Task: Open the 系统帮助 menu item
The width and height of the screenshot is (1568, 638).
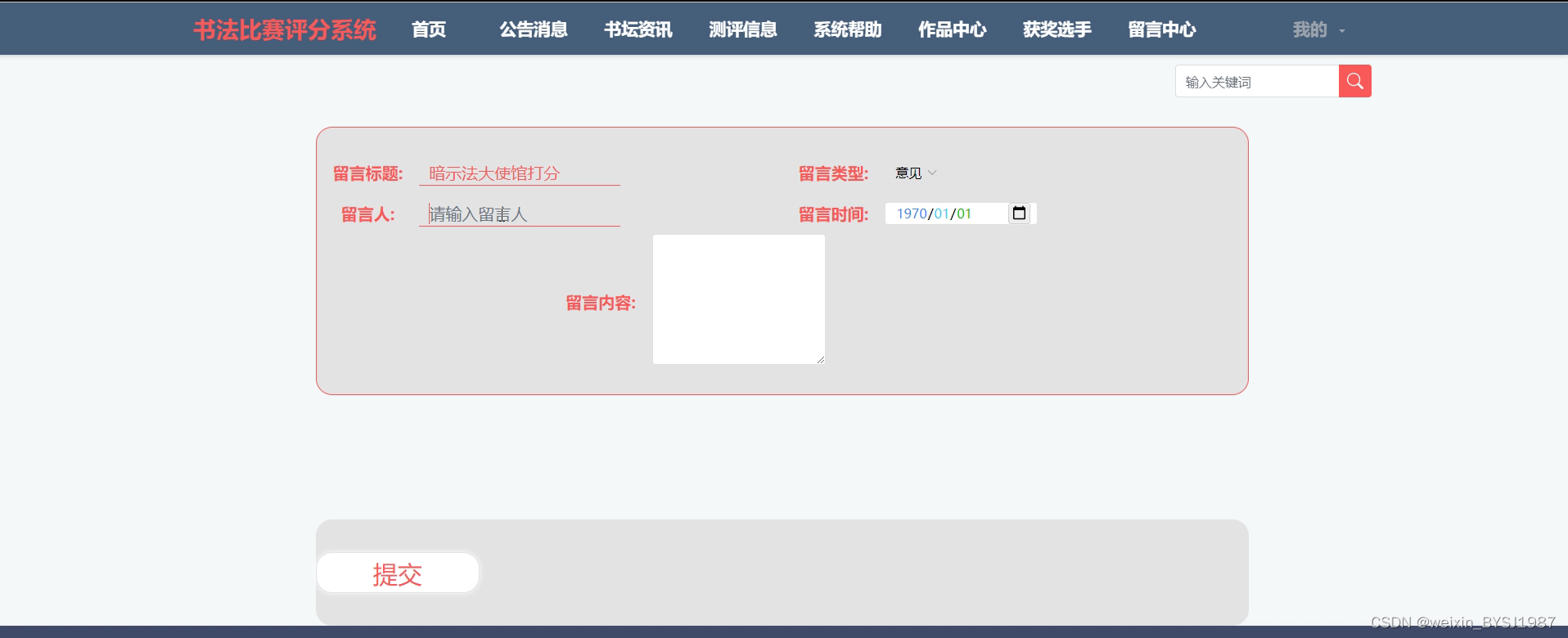Action: tap(848, 30)
